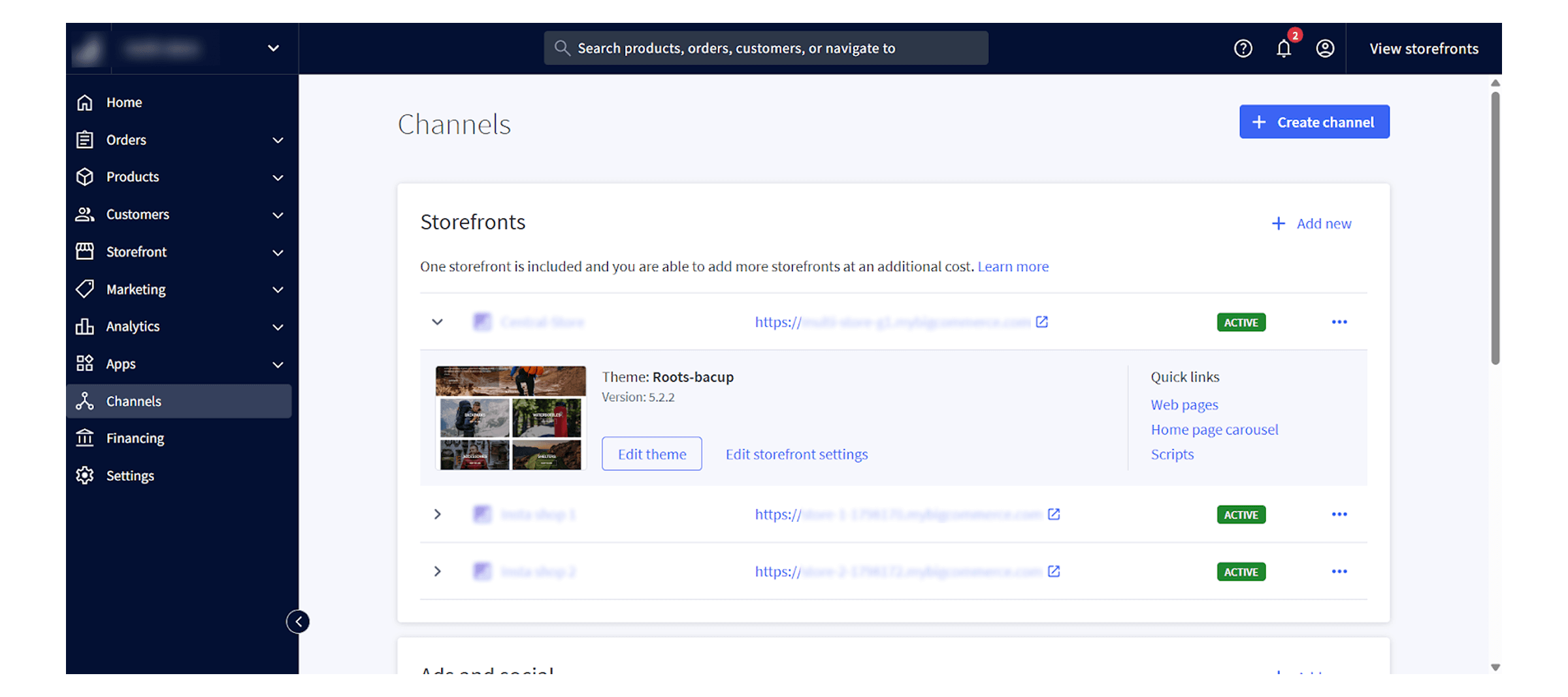Open the help menu
Viewport: 1568px width, 697px height.
pyautogui.click(x=1243, y=48)
